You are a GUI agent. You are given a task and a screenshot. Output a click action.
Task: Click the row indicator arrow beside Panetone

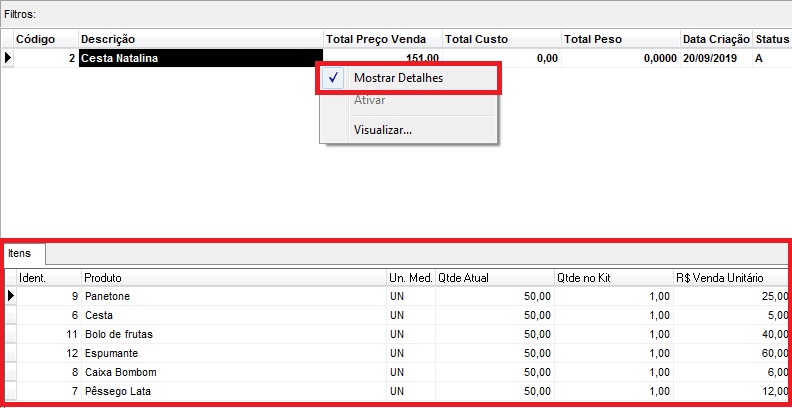(11, 296)
